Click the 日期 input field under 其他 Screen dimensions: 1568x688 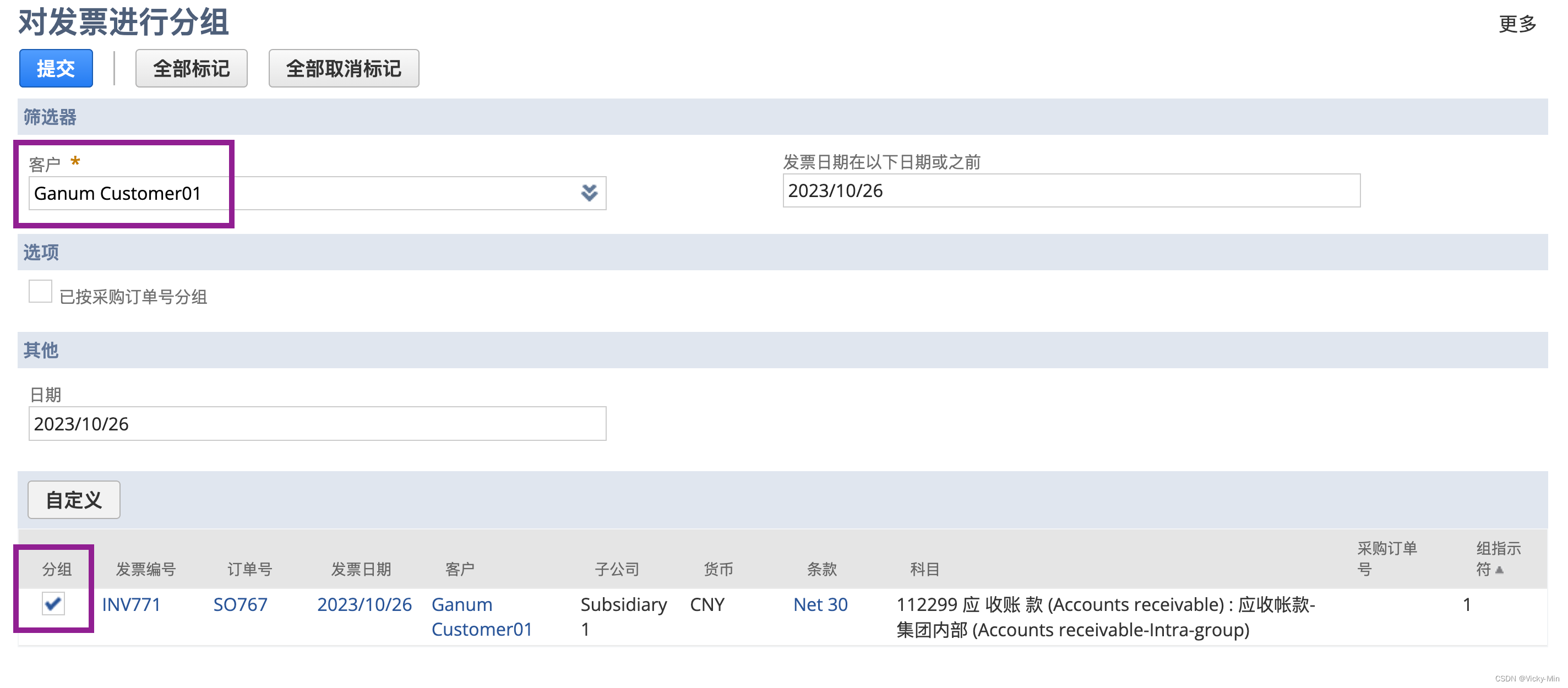click(317, 424)
